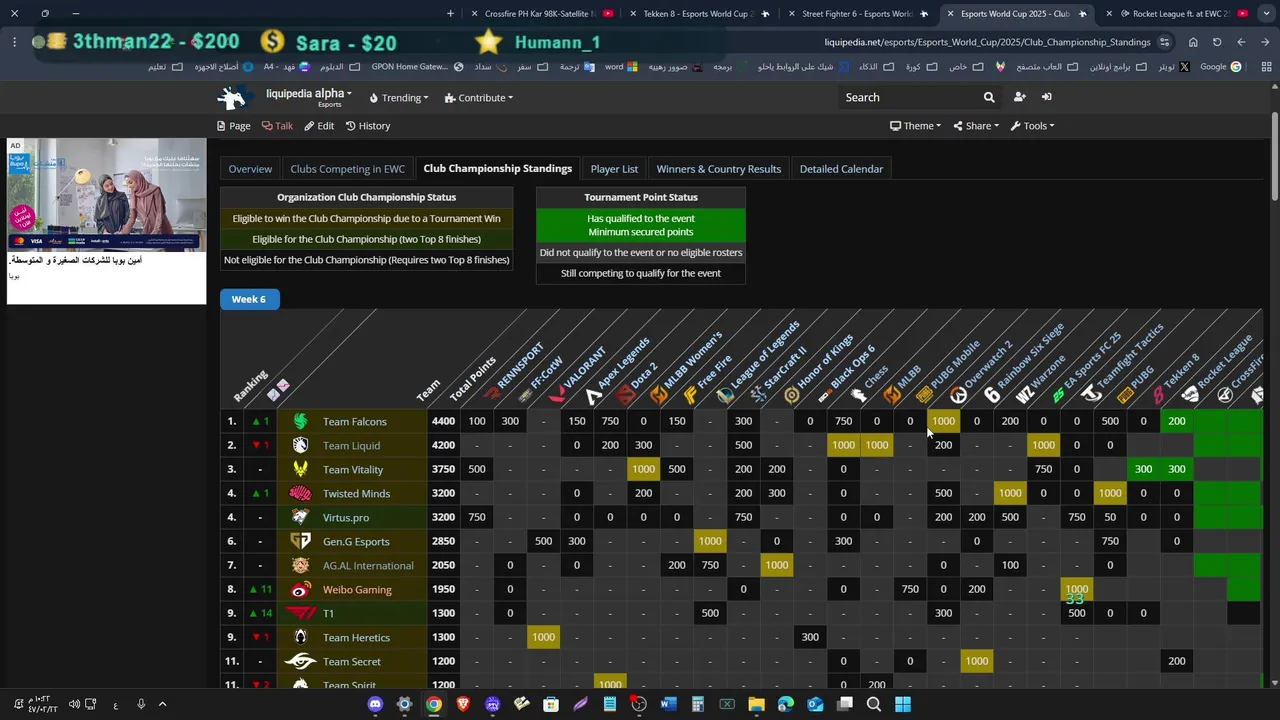Click the Overwatch 2 header icon
Viewport: 1280px width, 720px height.
point(959,396)
